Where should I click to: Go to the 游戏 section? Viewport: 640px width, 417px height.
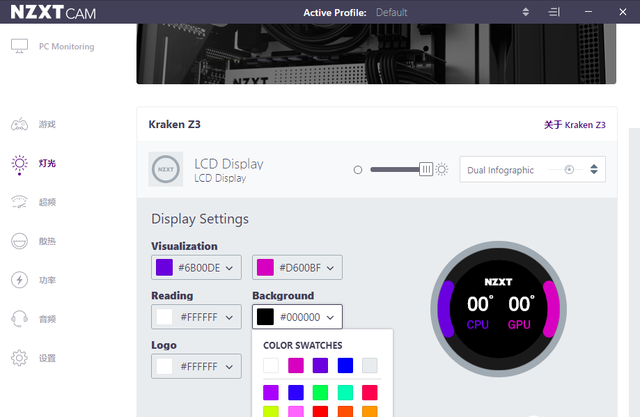47,124
